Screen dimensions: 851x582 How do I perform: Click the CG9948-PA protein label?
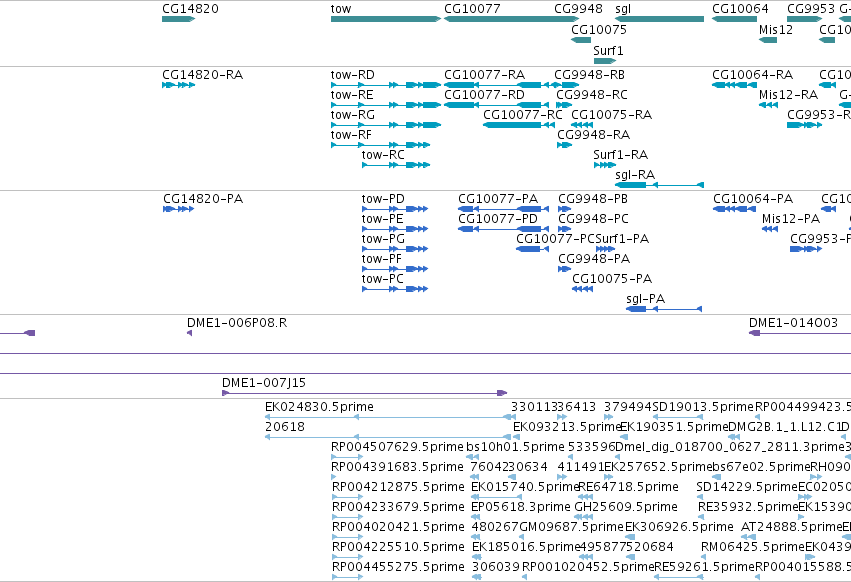pos(594,259)
